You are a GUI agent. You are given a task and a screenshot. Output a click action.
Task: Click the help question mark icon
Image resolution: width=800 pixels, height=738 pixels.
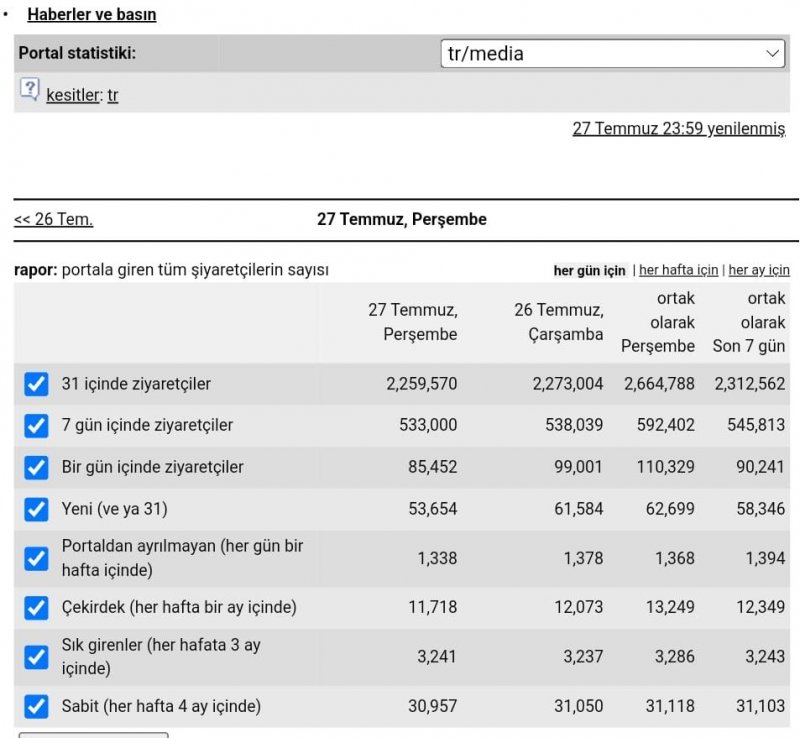pyautogui.click(x=29, y=89)
